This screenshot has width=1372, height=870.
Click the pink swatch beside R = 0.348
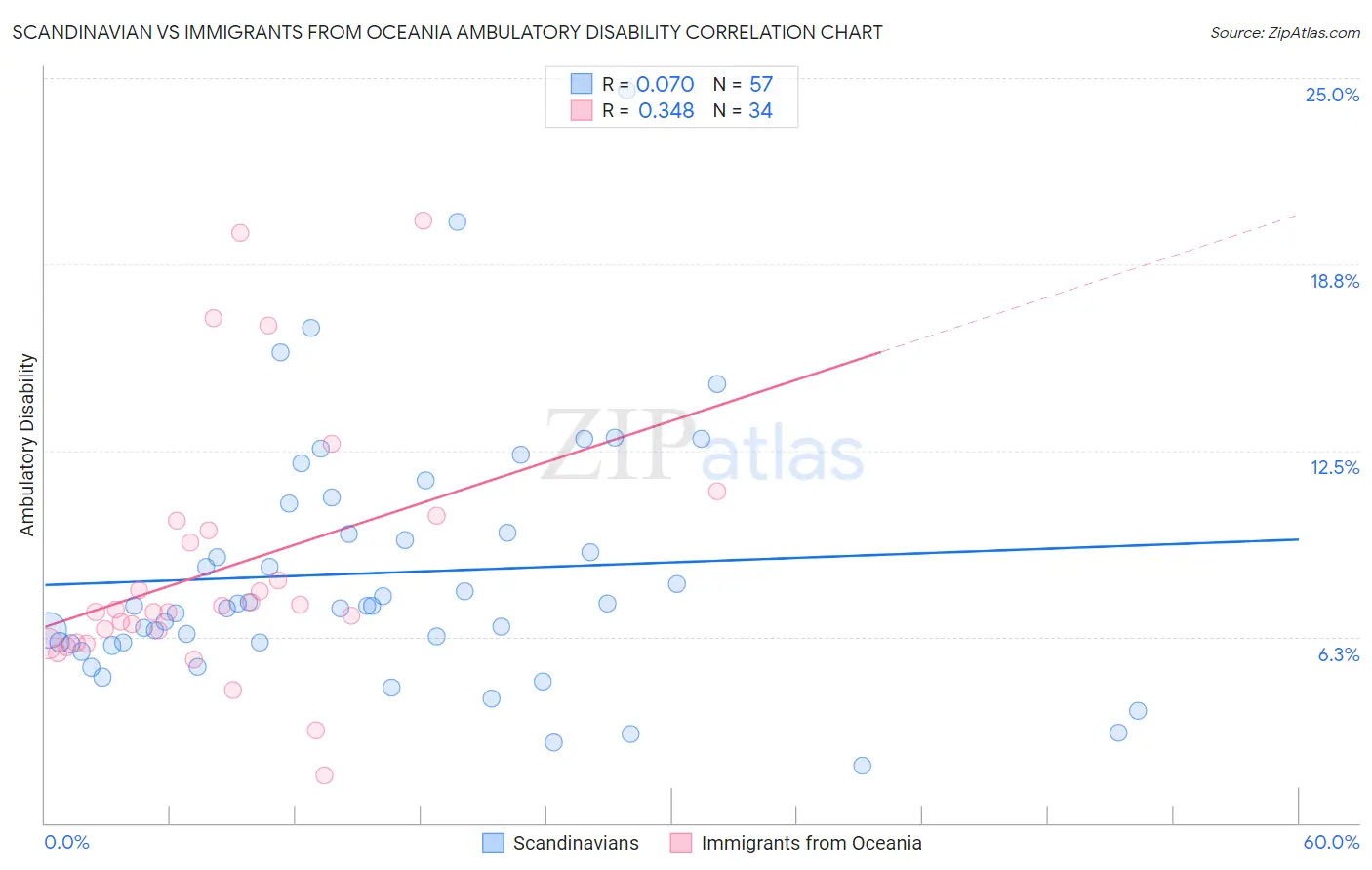(582, 110)
